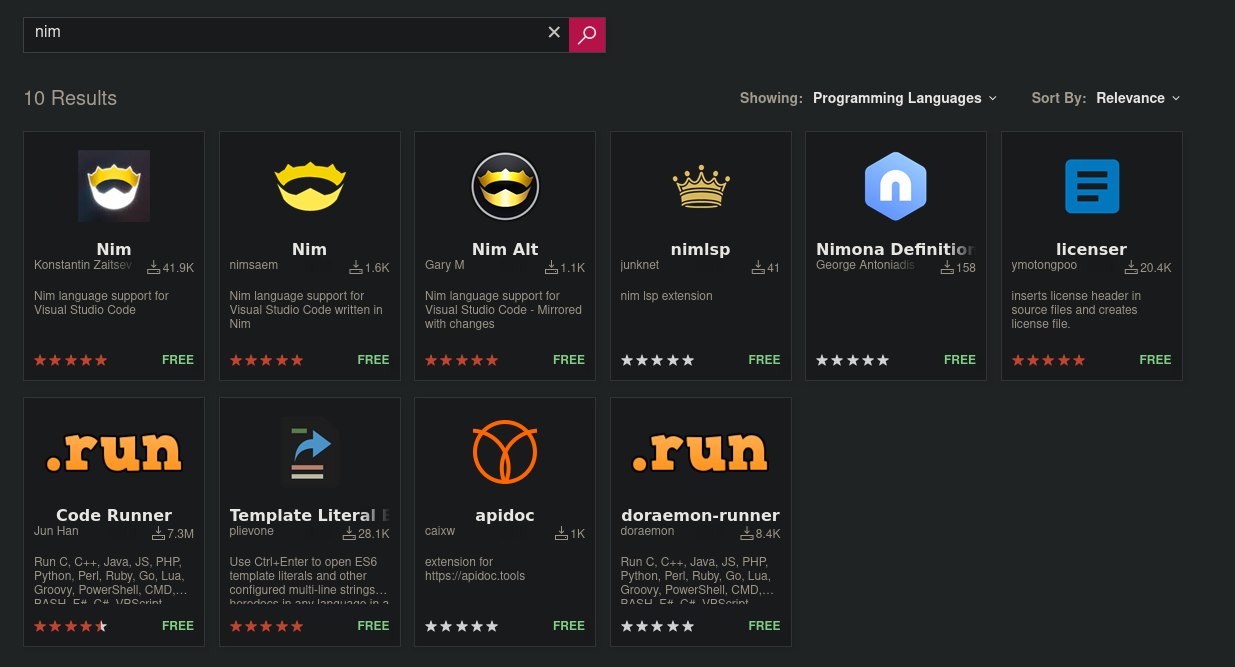This screenshot has width=1235, height=667.
Task: Open the apidoc extension title
Action: [505, 515]
